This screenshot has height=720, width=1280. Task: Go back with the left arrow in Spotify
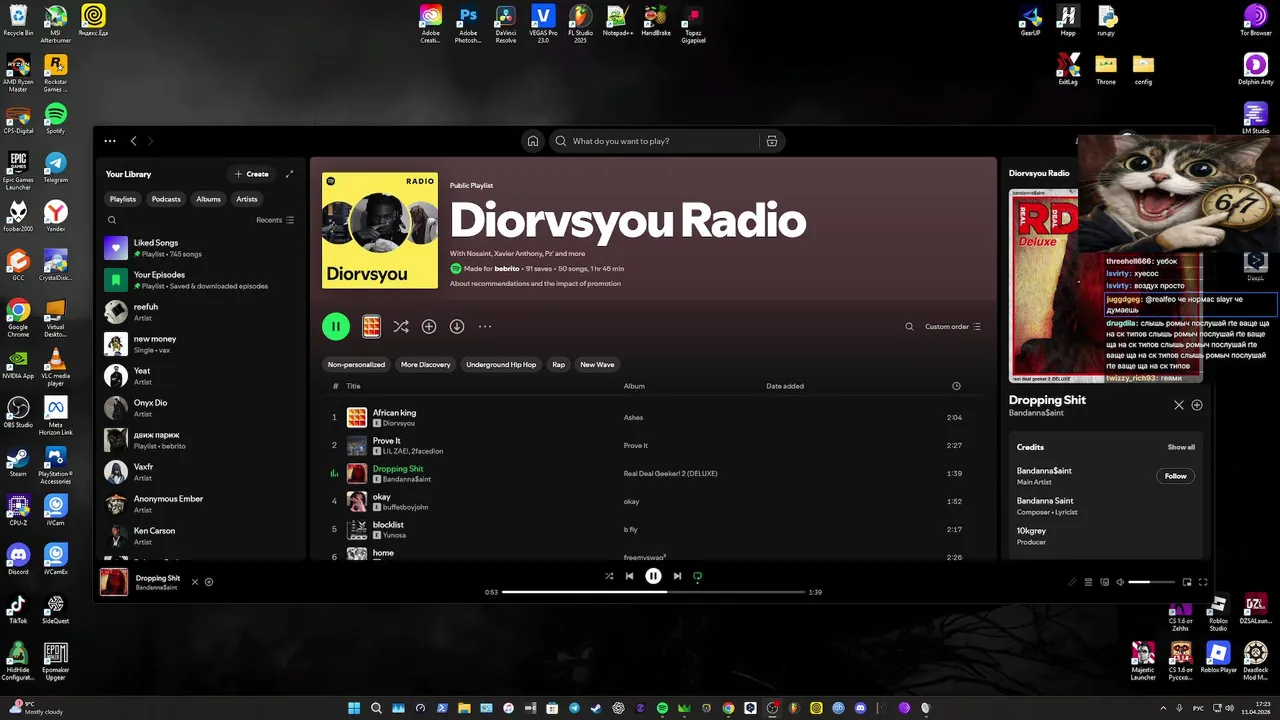coord(133,141)
